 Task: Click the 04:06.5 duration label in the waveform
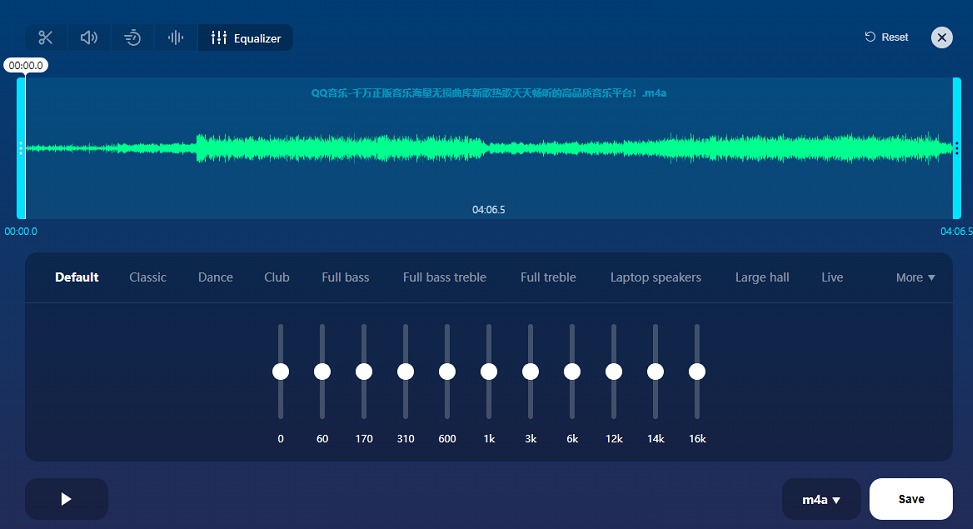(x=488, y=210)
